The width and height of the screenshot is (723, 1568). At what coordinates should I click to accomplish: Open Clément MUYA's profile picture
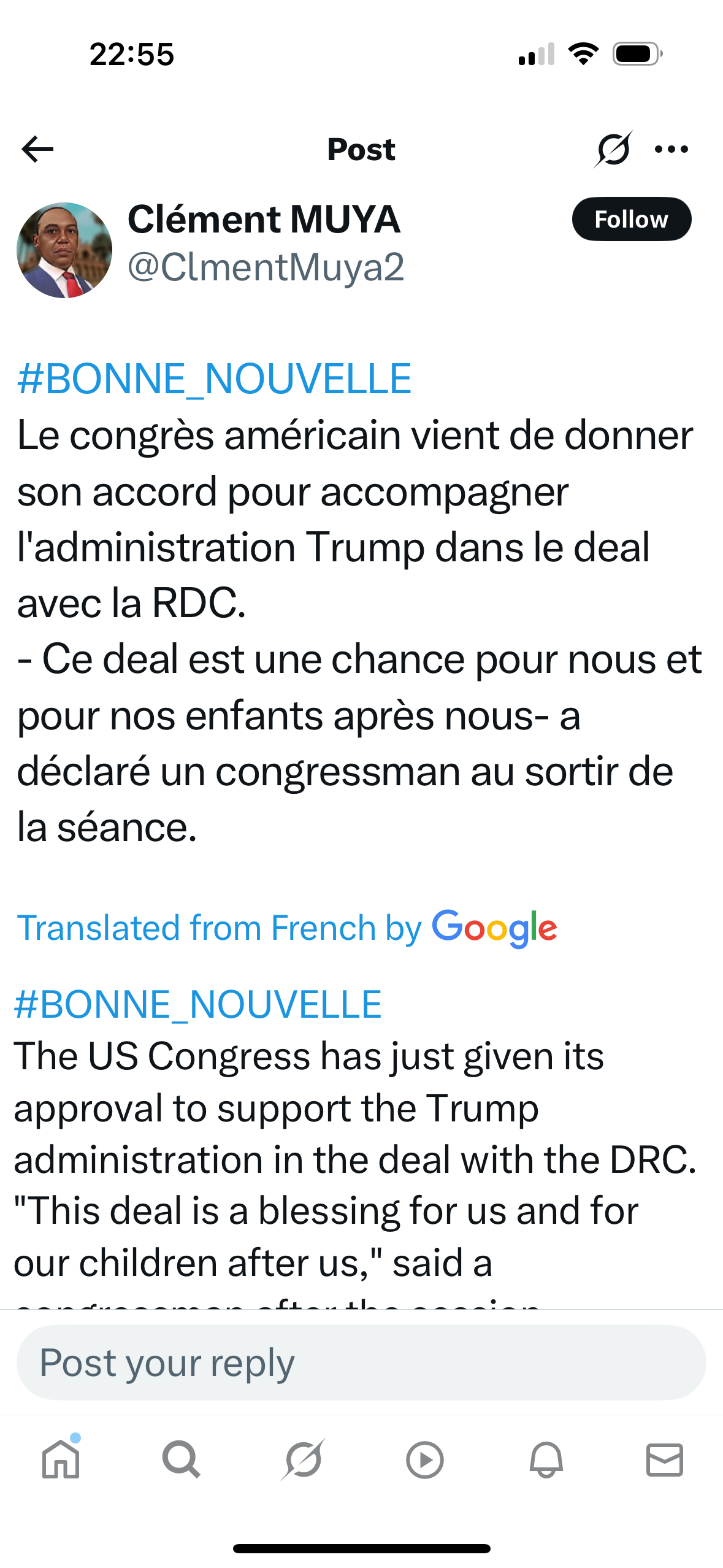click(64, 250)
